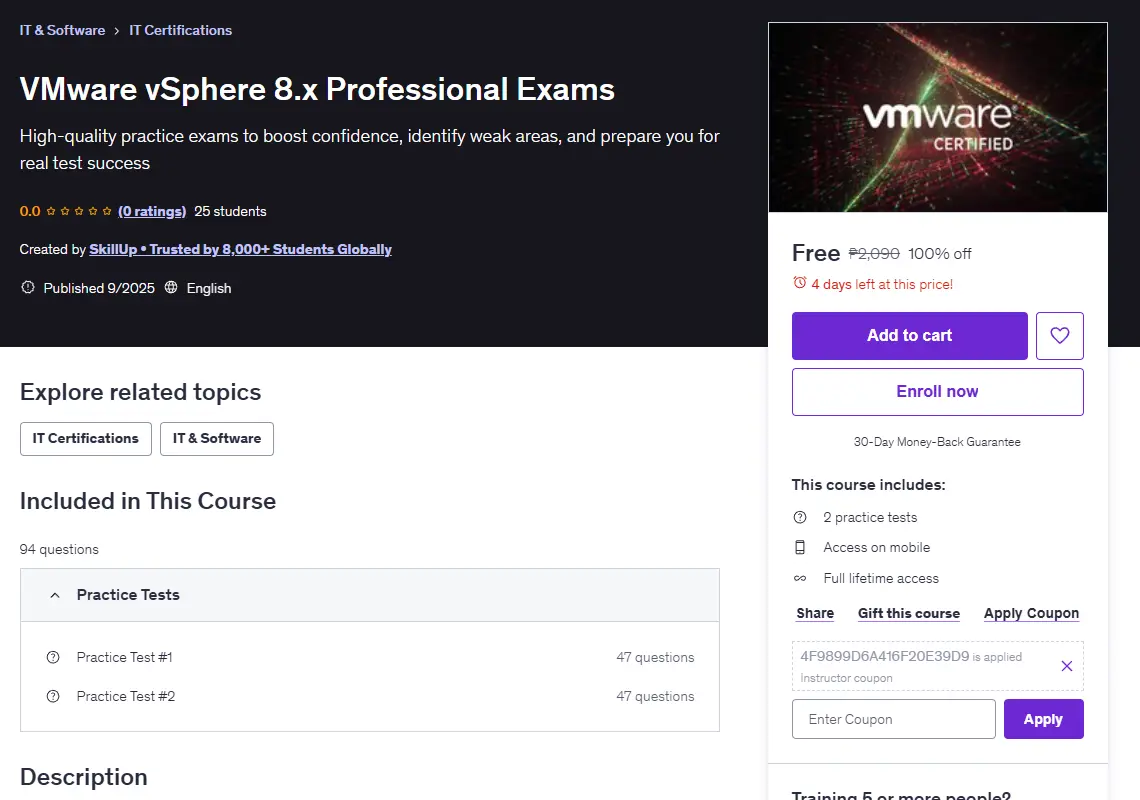The height and width of the screenshot is (800, 1140).
Task: Select the IT Certifications topic tag
Action: coord(86,439)
